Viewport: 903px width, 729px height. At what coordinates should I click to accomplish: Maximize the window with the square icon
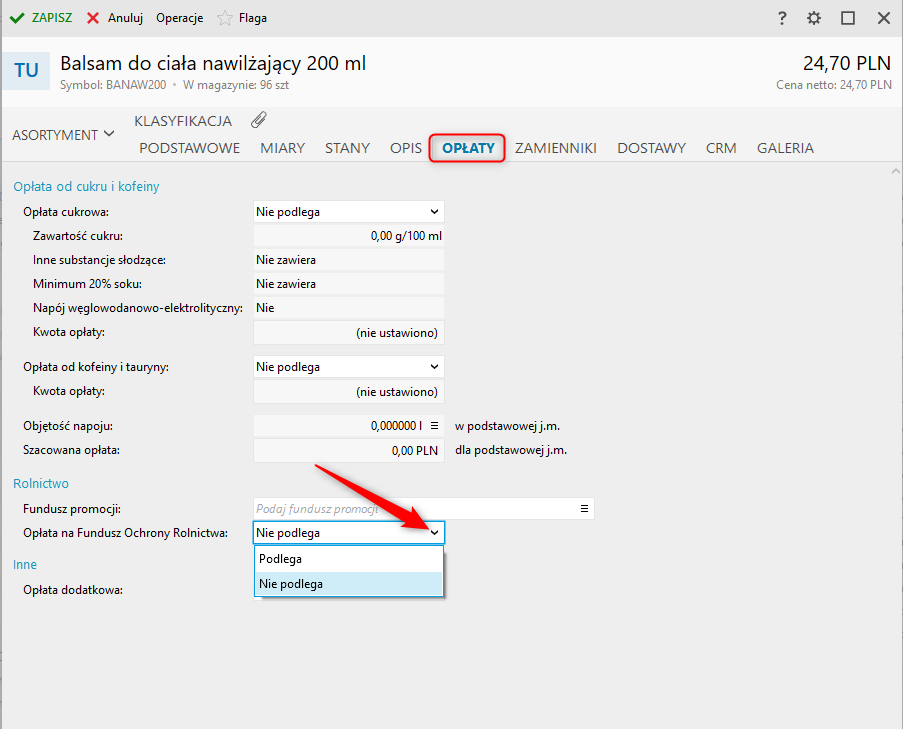click(x=848, y=18)
